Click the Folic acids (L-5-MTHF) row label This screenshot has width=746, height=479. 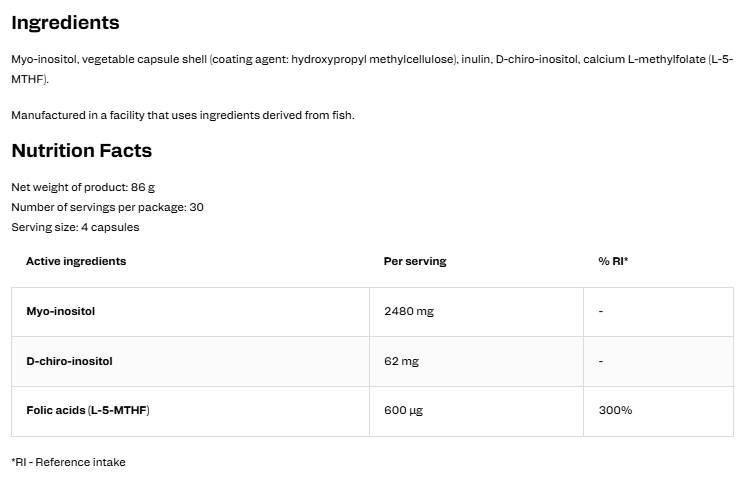coord(88,410)
